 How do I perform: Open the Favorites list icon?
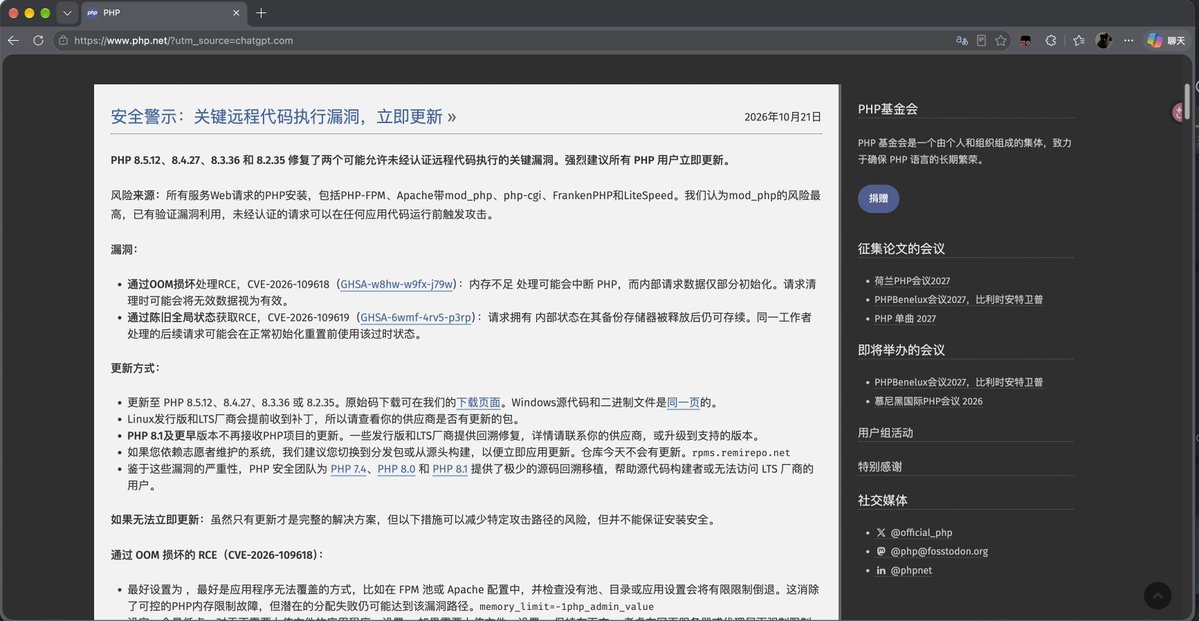(x=1078, y=41)
